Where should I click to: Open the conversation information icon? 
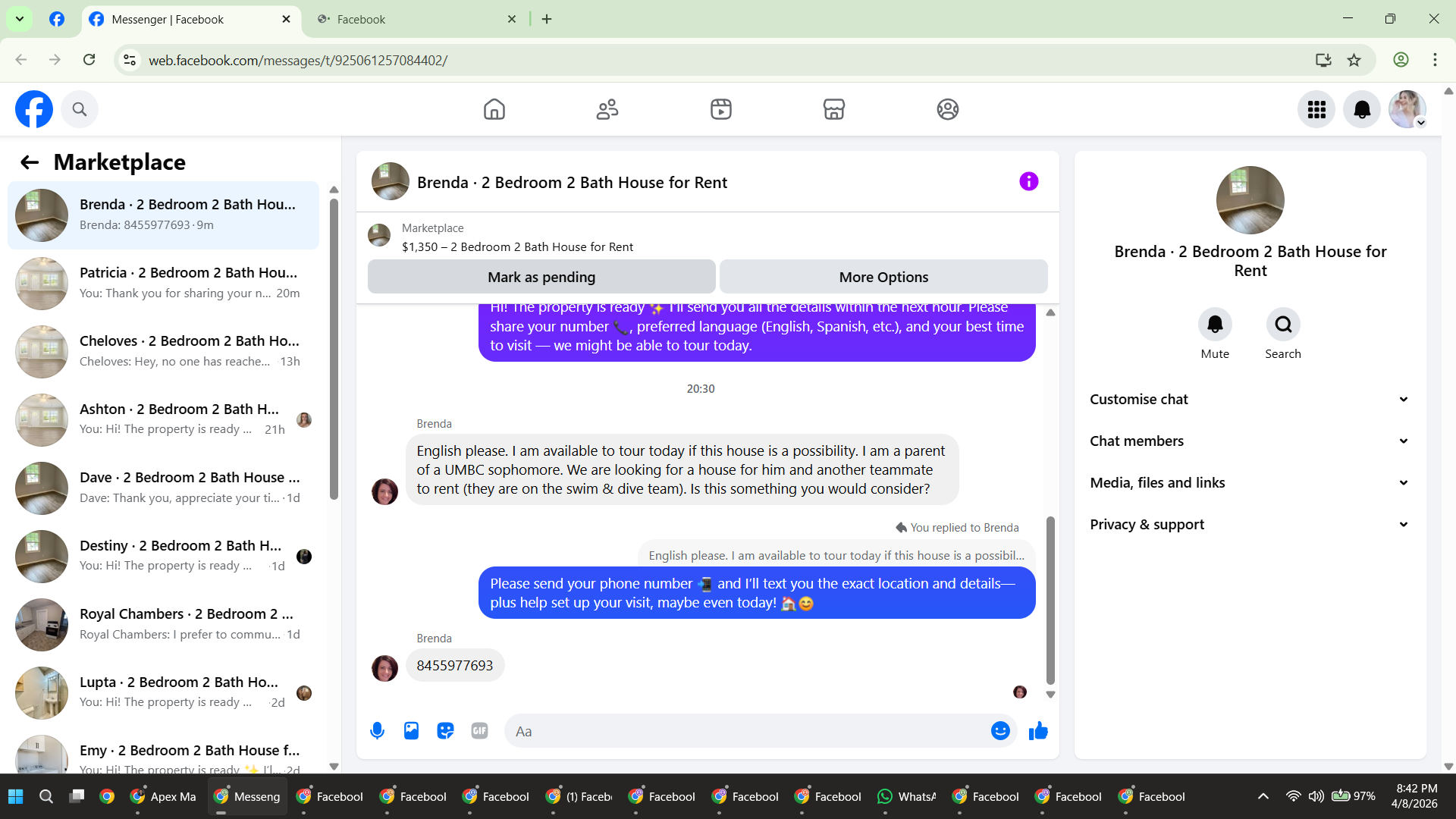click(1028, 182)
